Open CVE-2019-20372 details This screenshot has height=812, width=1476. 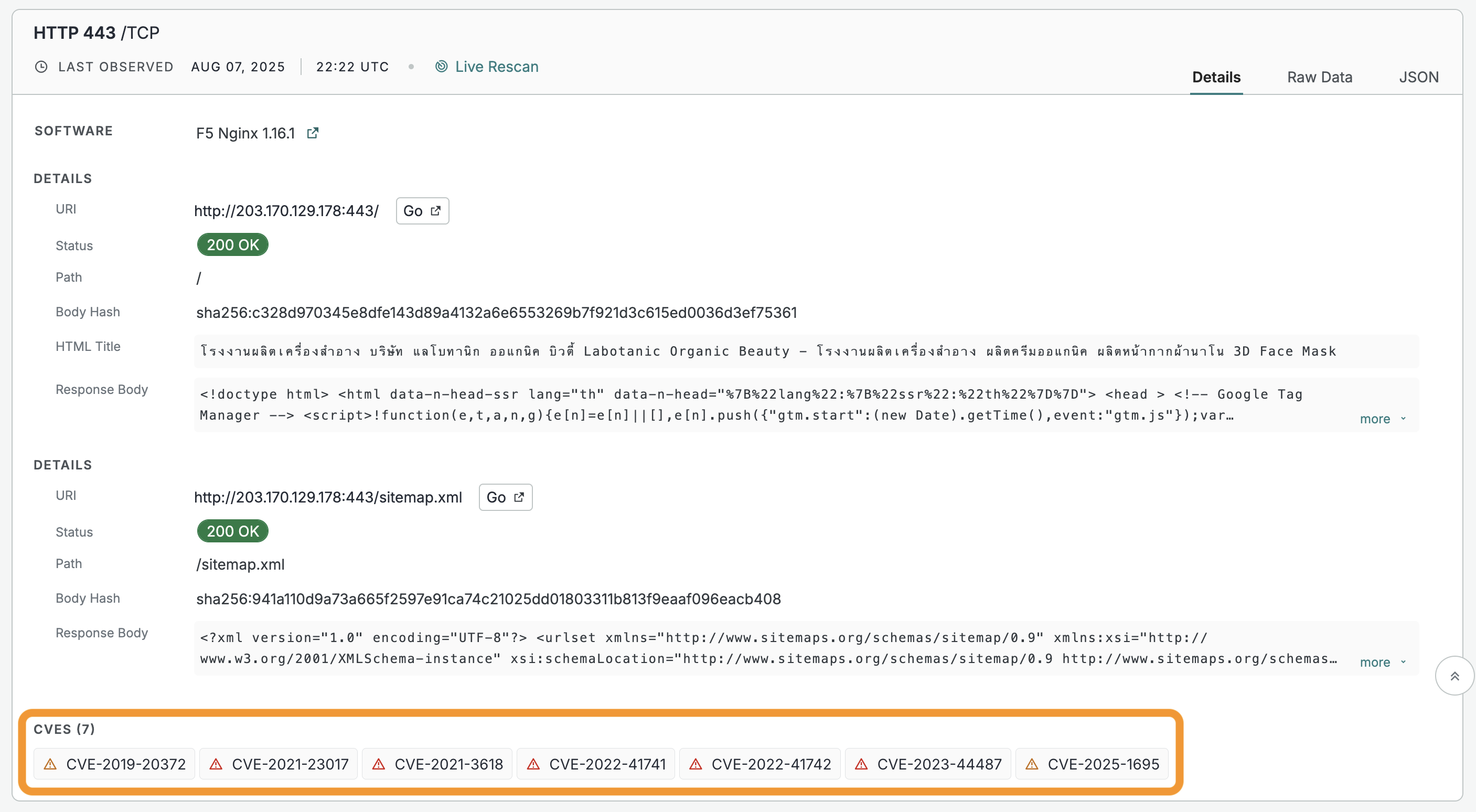pyautogui.click(x=114, y=763)
